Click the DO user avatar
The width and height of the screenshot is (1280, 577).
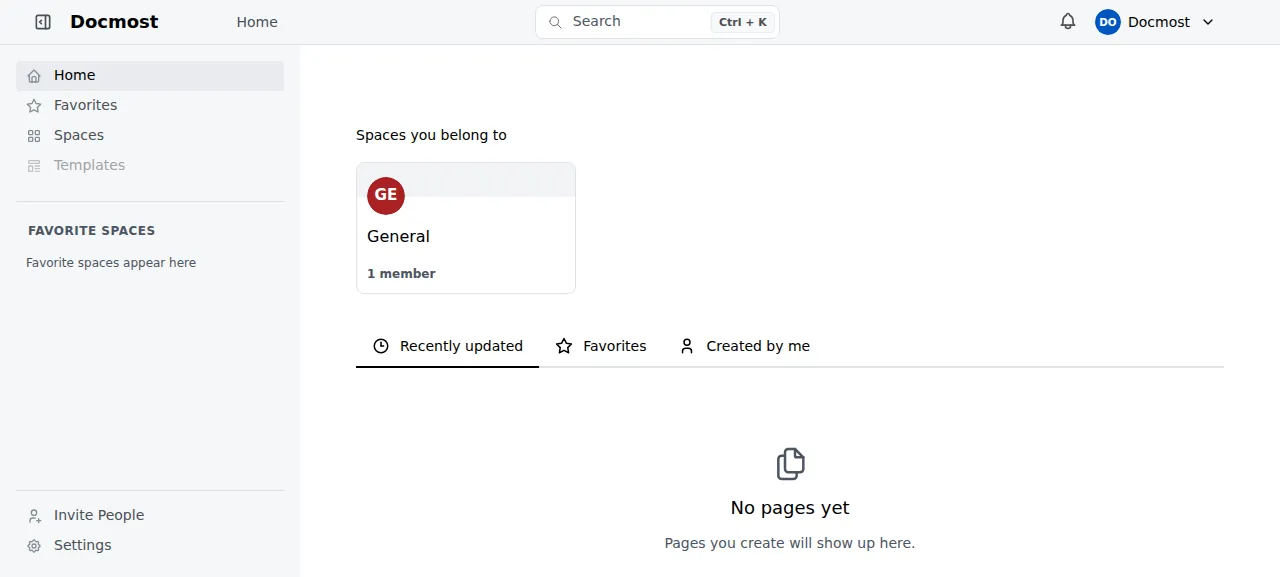(x=1108, y=22)
